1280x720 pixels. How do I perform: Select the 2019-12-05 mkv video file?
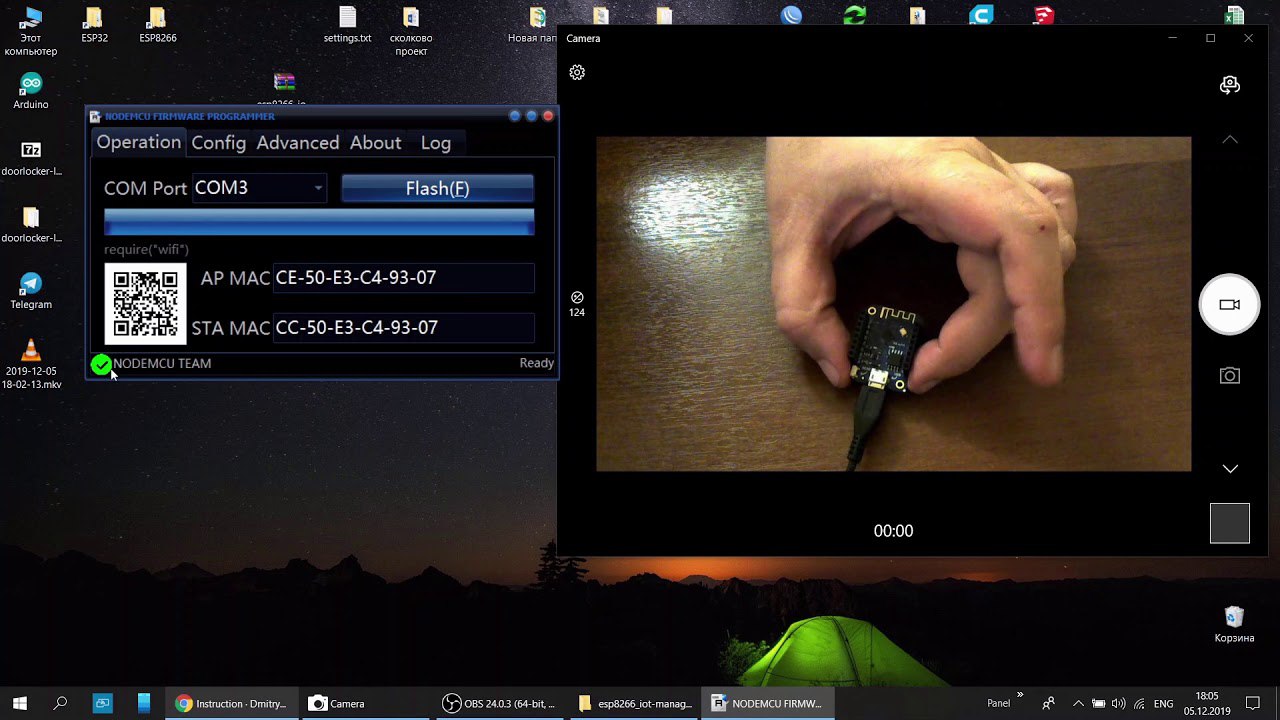31,364
